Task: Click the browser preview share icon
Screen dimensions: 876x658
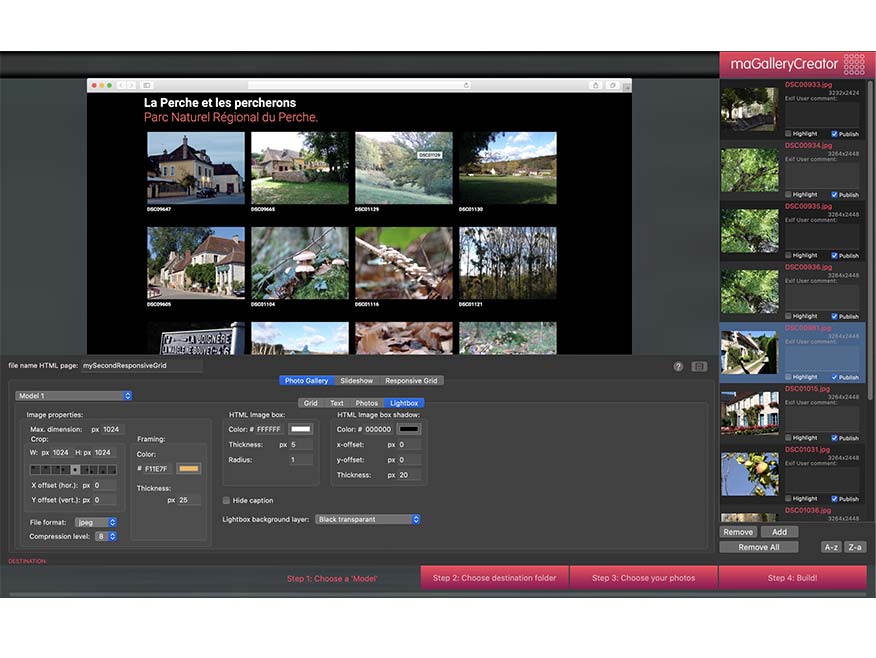Action: coord(597,86)
